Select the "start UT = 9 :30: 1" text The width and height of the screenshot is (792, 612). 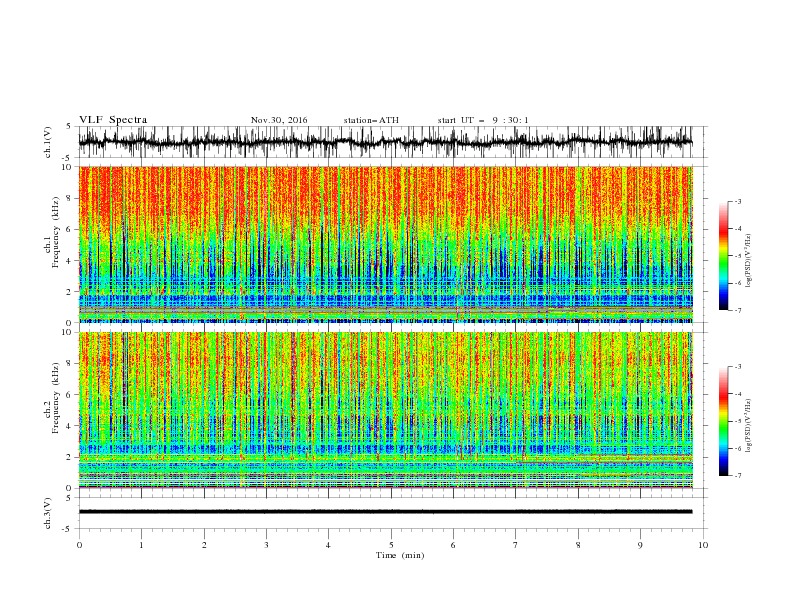tap(483, 120)
